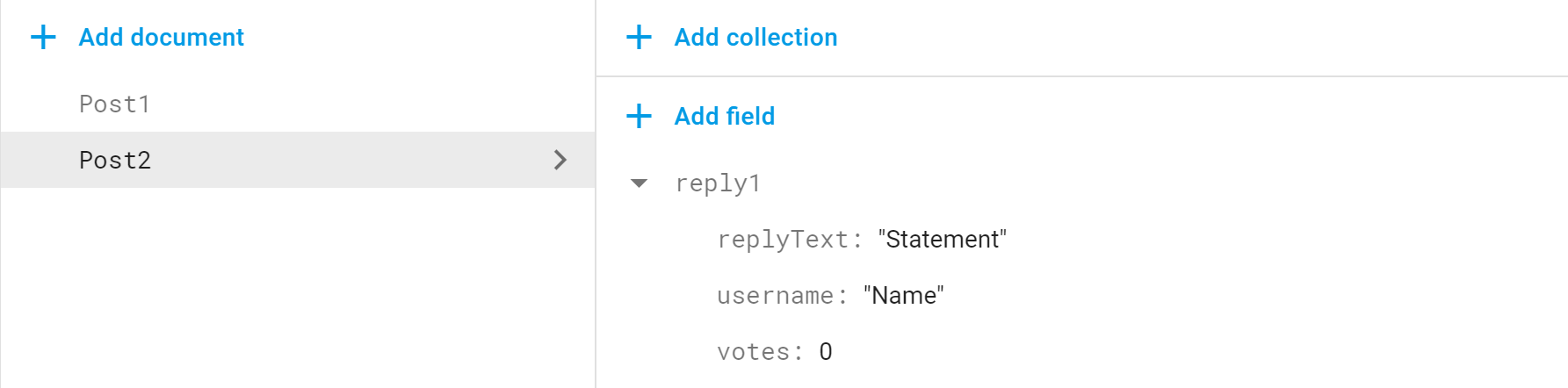Click blank space right of Add collection
The image size is (1568, 388).
1202,37
